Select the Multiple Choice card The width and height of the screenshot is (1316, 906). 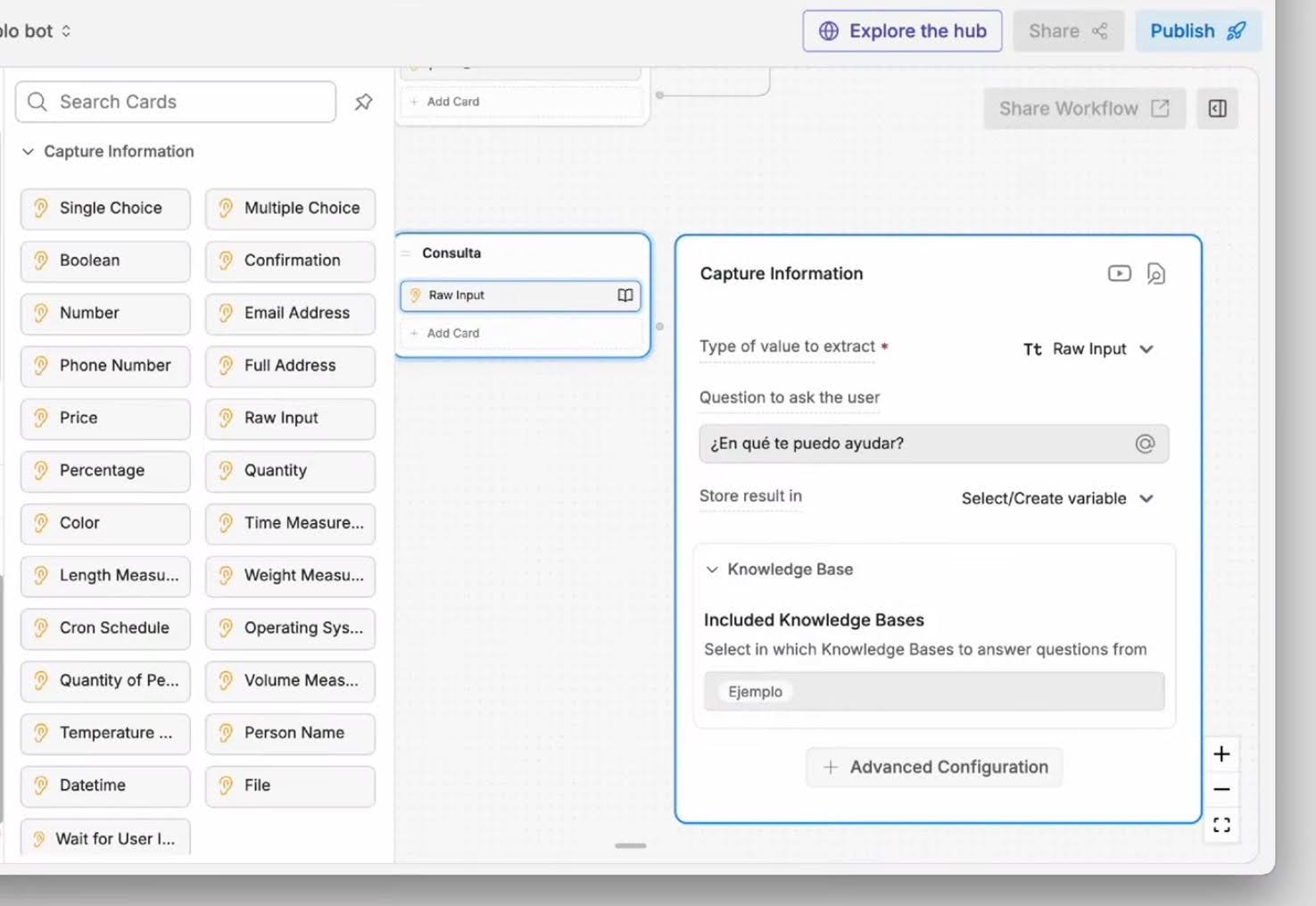coord(290,209)
